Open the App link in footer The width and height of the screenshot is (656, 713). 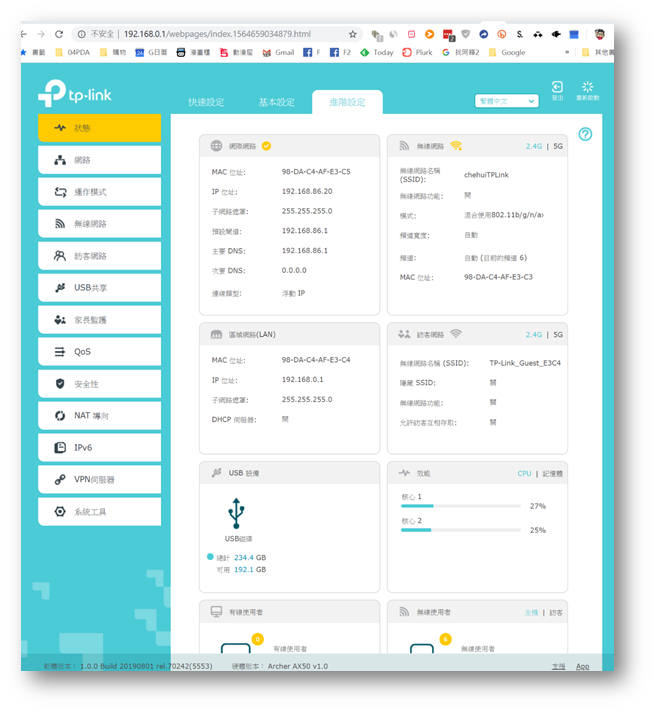click(582, 666)
